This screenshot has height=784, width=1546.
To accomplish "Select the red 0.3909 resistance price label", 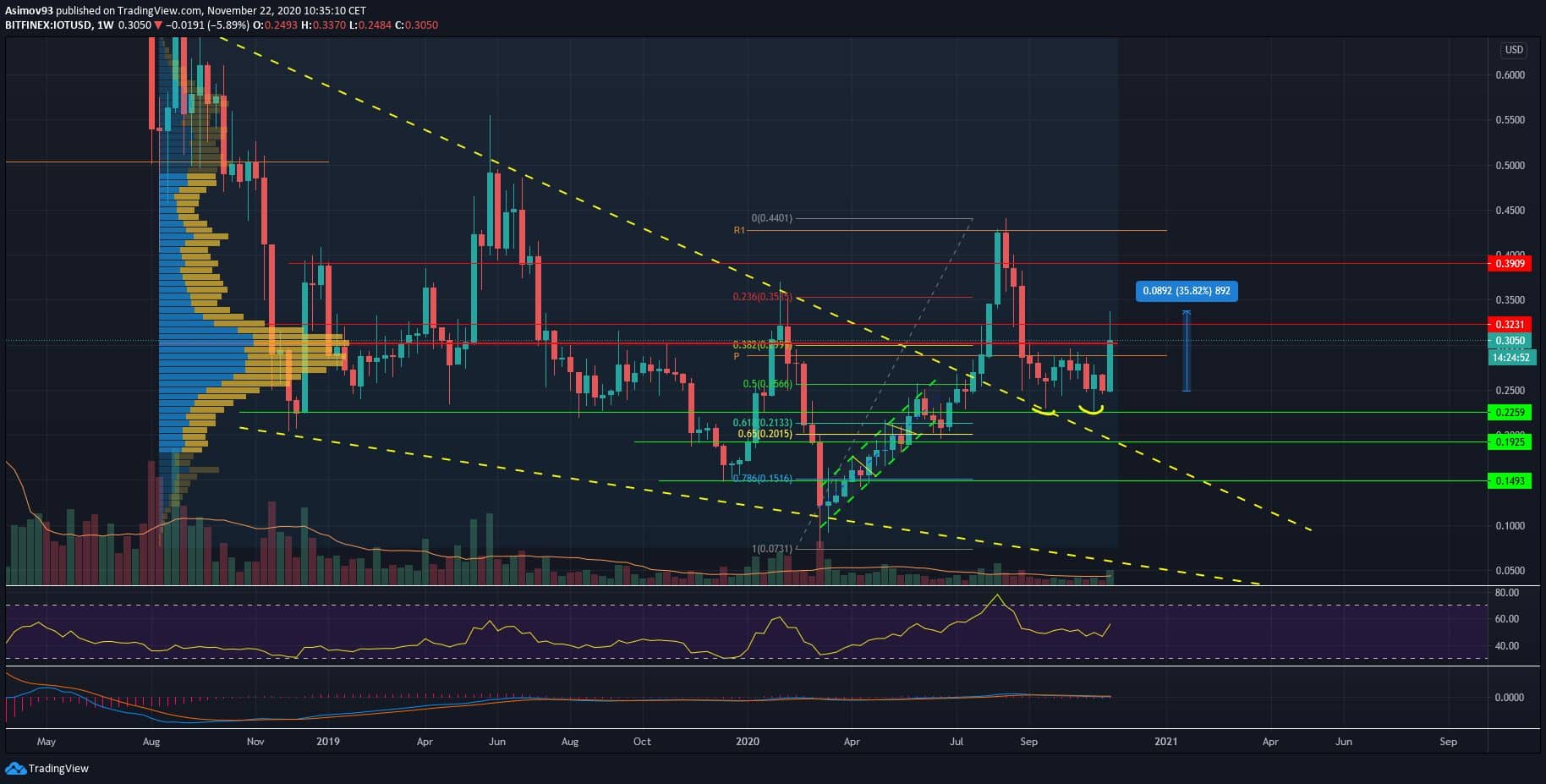I will tap(1509, 264).
